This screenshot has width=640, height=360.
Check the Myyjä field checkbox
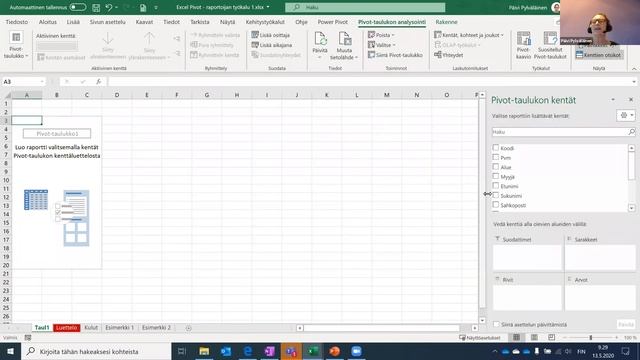[496, 176]
